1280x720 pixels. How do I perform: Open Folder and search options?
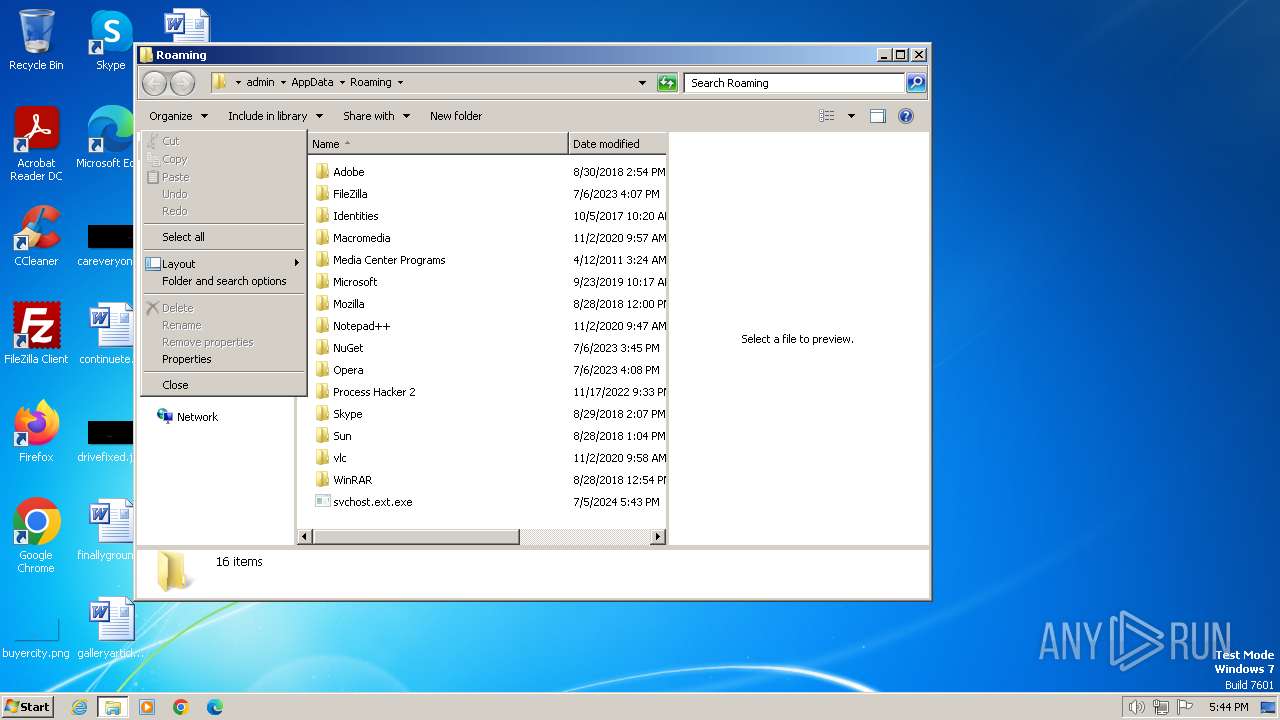[x=224, y=281]
